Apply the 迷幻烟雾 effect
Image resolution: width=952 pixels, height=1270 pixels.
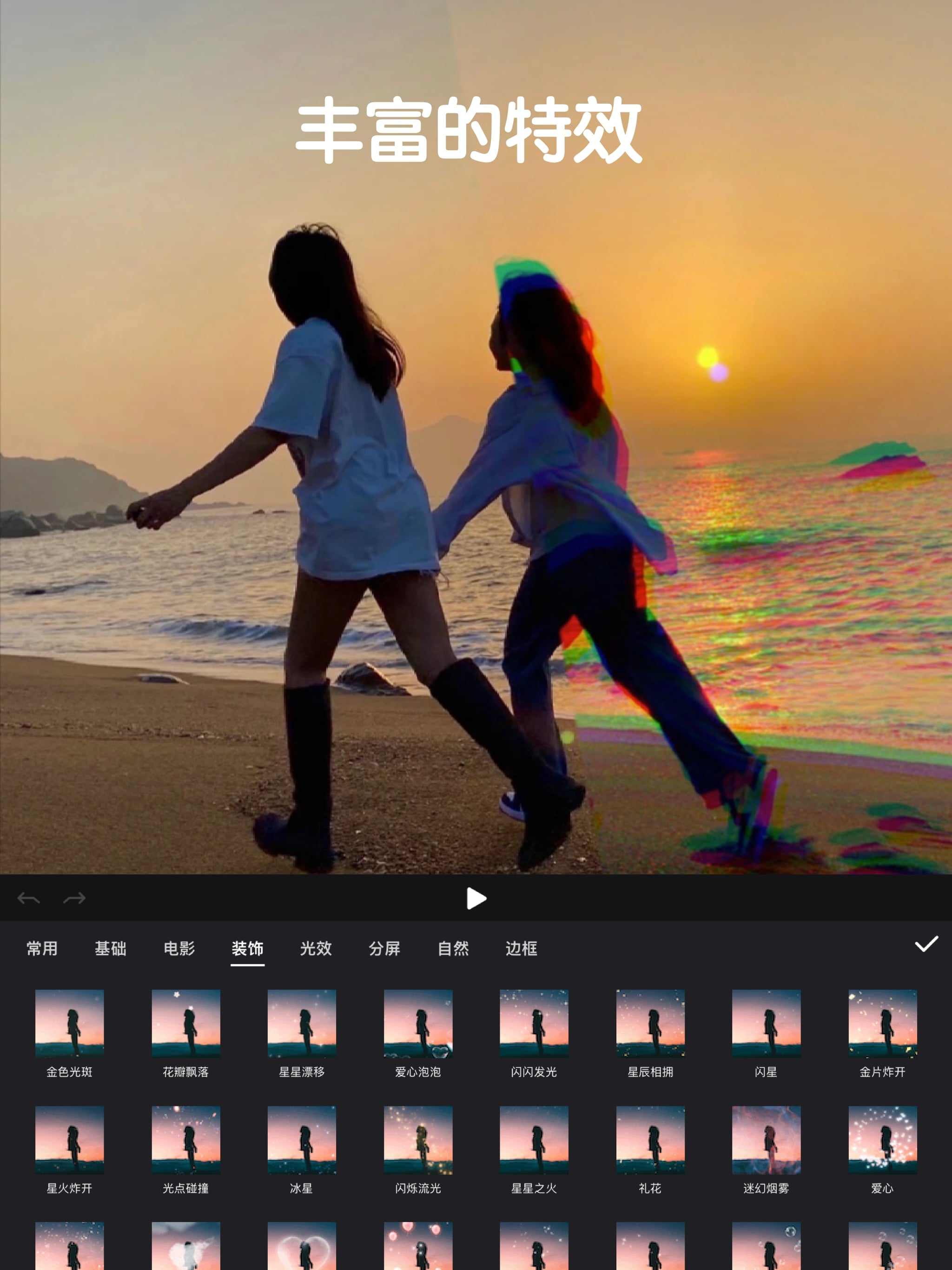click(766, 1140)
